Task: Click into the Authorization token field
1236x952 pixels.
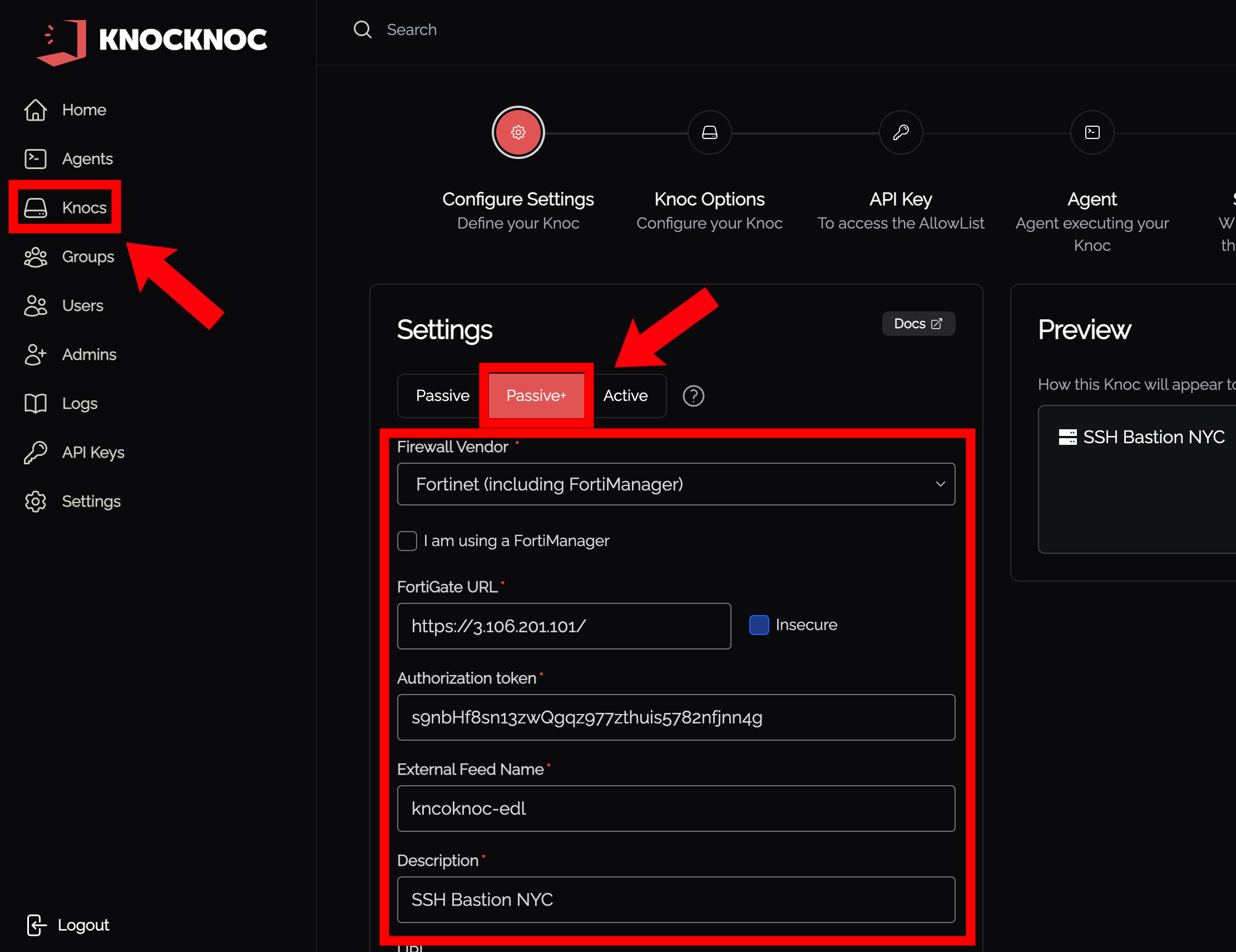Action: click(x=676, y=717)
